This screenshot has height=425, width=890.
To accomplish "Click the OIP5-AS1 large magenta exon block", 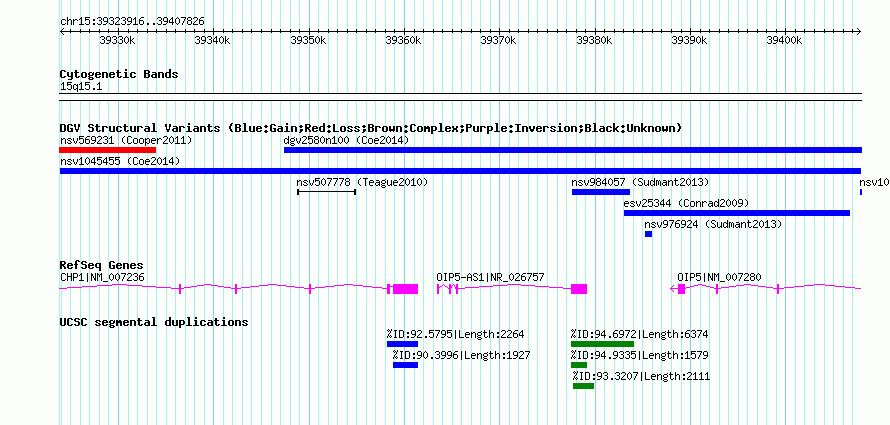I will pos(579,288).
